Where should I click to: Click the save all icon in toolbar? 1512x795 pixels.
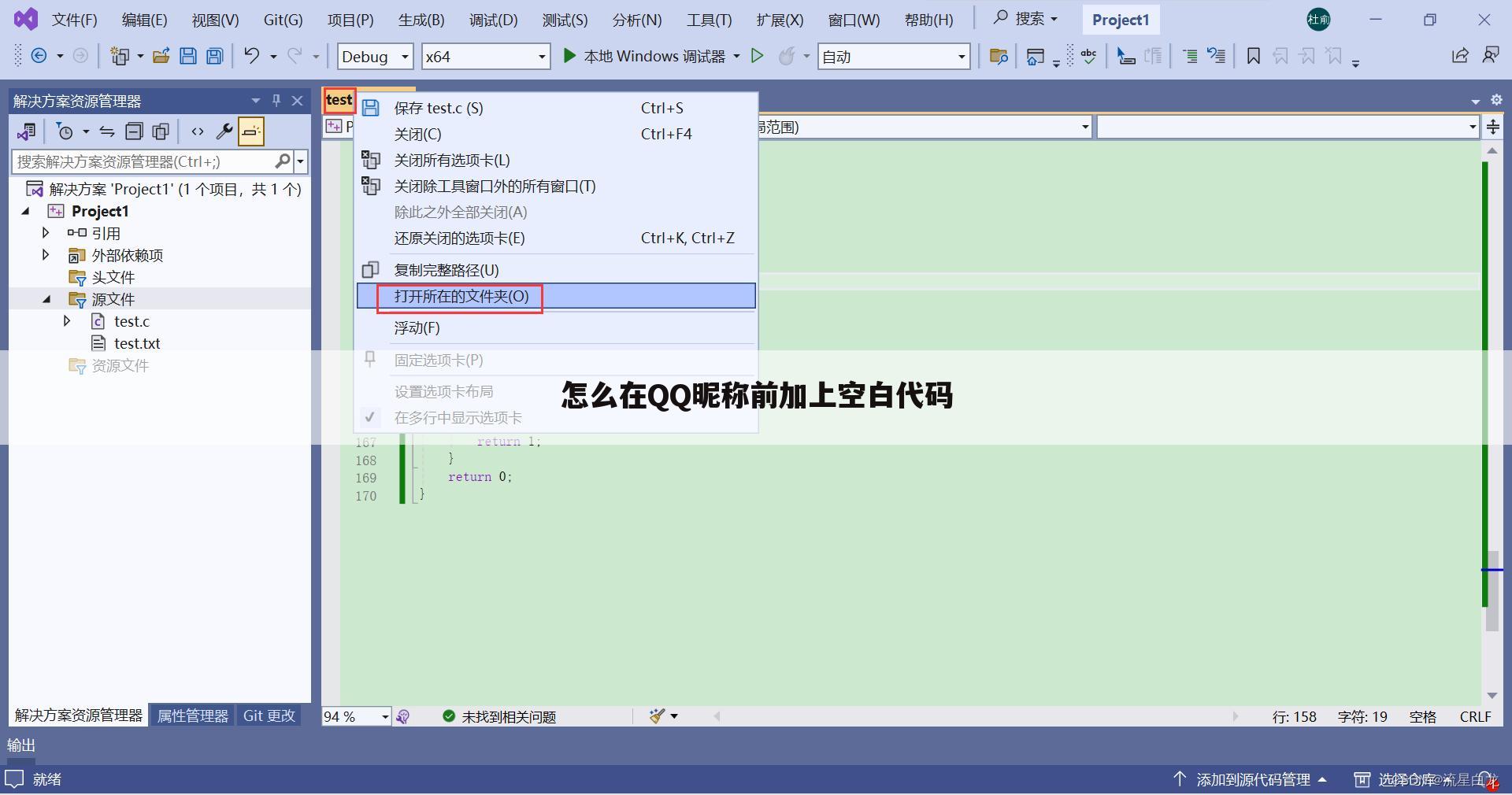(x=214, y=56)
